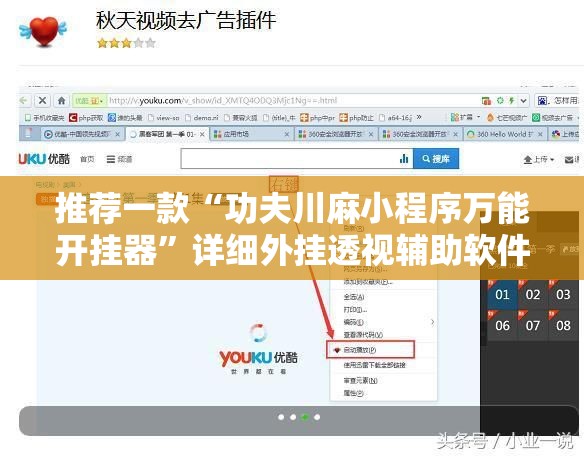
Task: Open the 手机收藏夹 bookmark
Action: [x=44, y=118]
